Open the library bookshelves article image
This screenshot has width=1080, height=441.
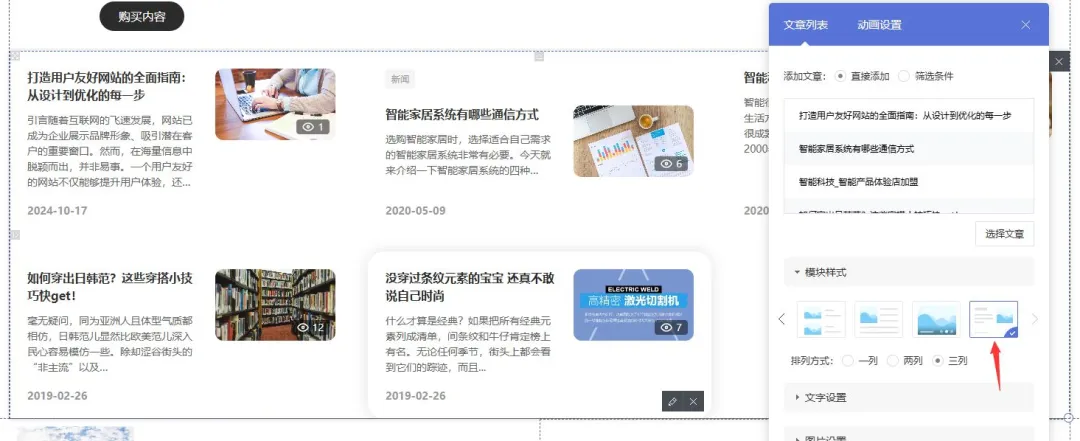tap(275, 305)
